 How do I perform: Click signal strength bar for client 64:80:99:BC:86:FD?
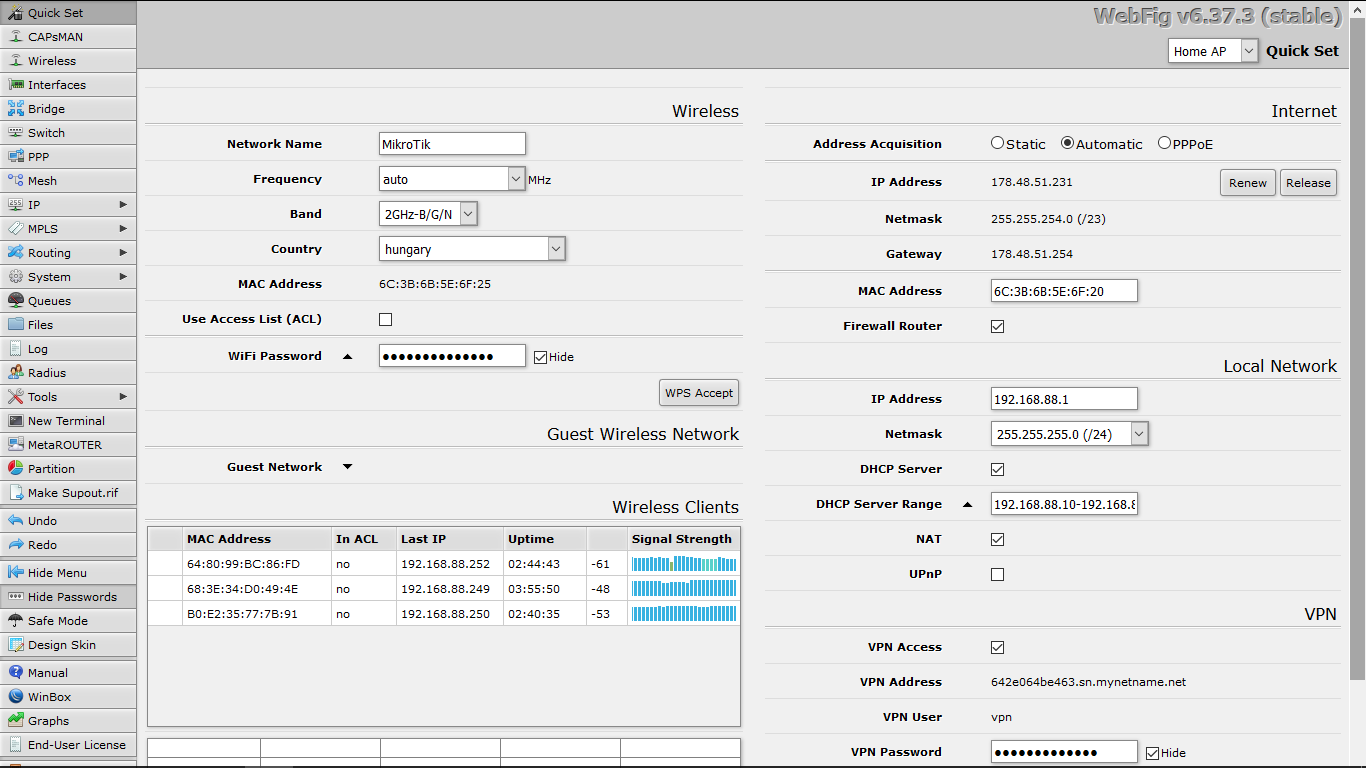pos(683,564)
